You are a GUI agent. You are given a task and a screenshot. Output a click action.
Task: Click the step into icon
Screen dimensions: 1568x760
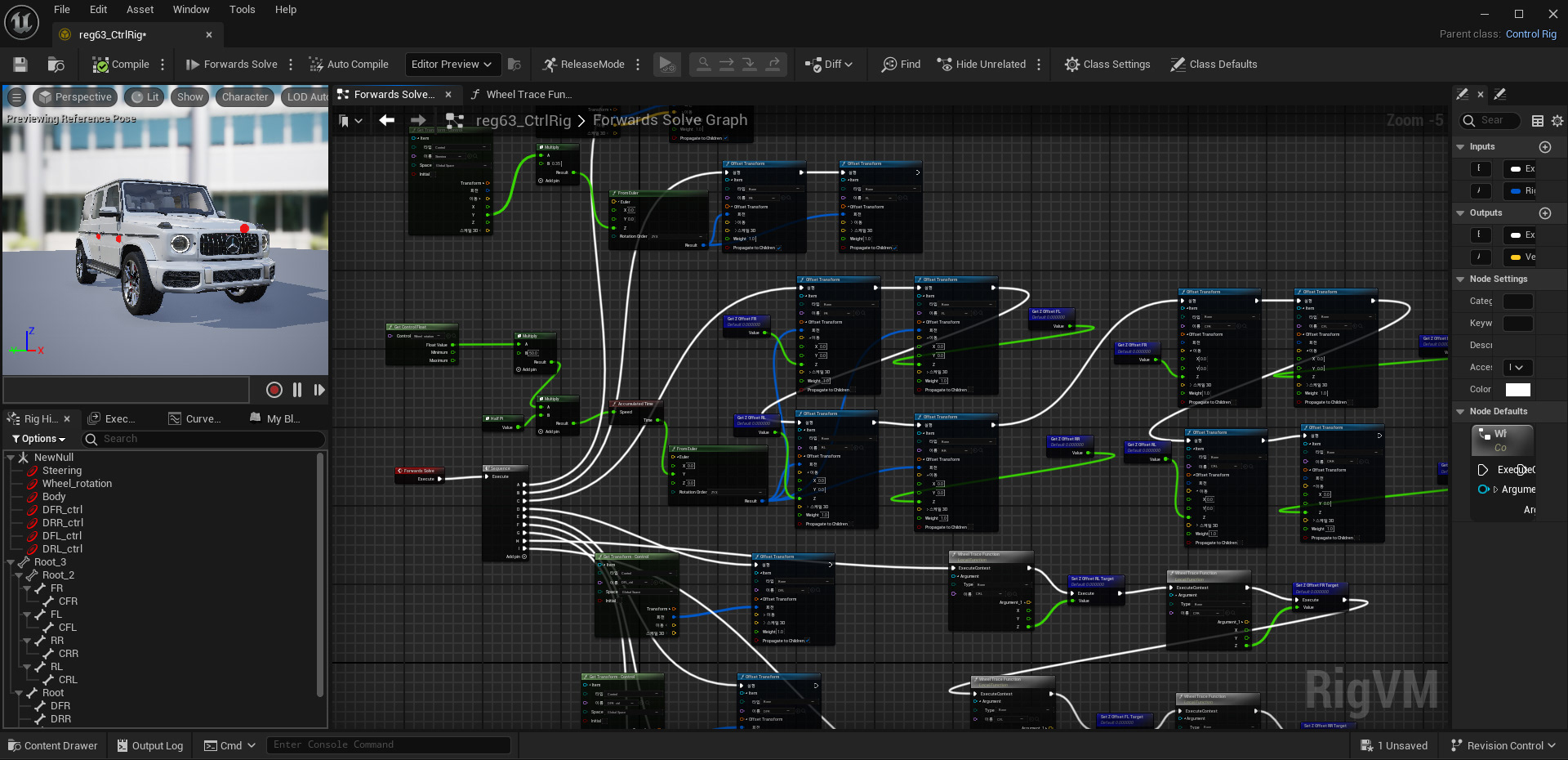click(x=749, y=64)
